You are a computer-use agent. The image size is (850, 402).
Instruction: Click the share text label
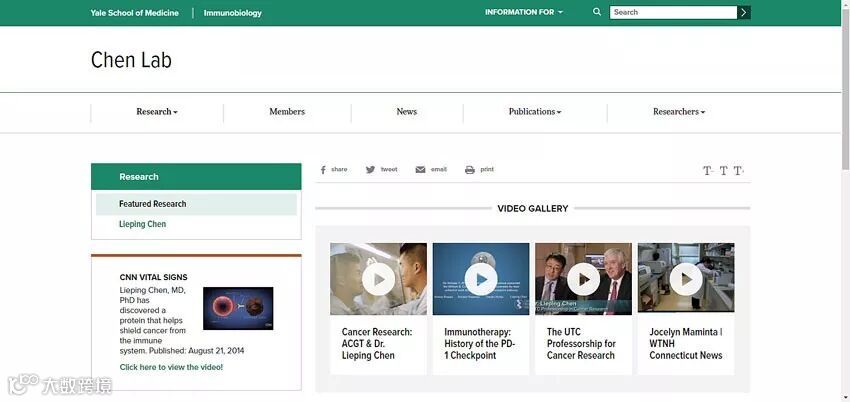pyautogui.click(x=339, y=170)
